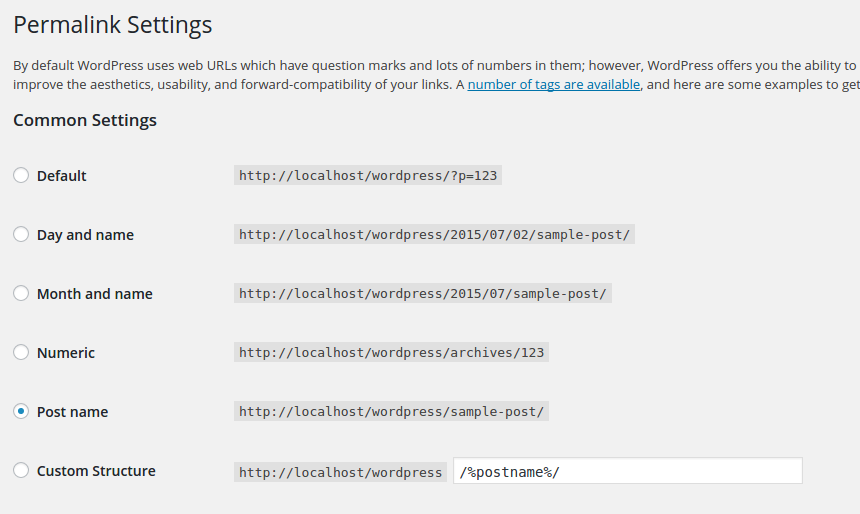Select the Custom Structure radio button
This screenshot has width=860, height=514.
[x=21, y=470]
